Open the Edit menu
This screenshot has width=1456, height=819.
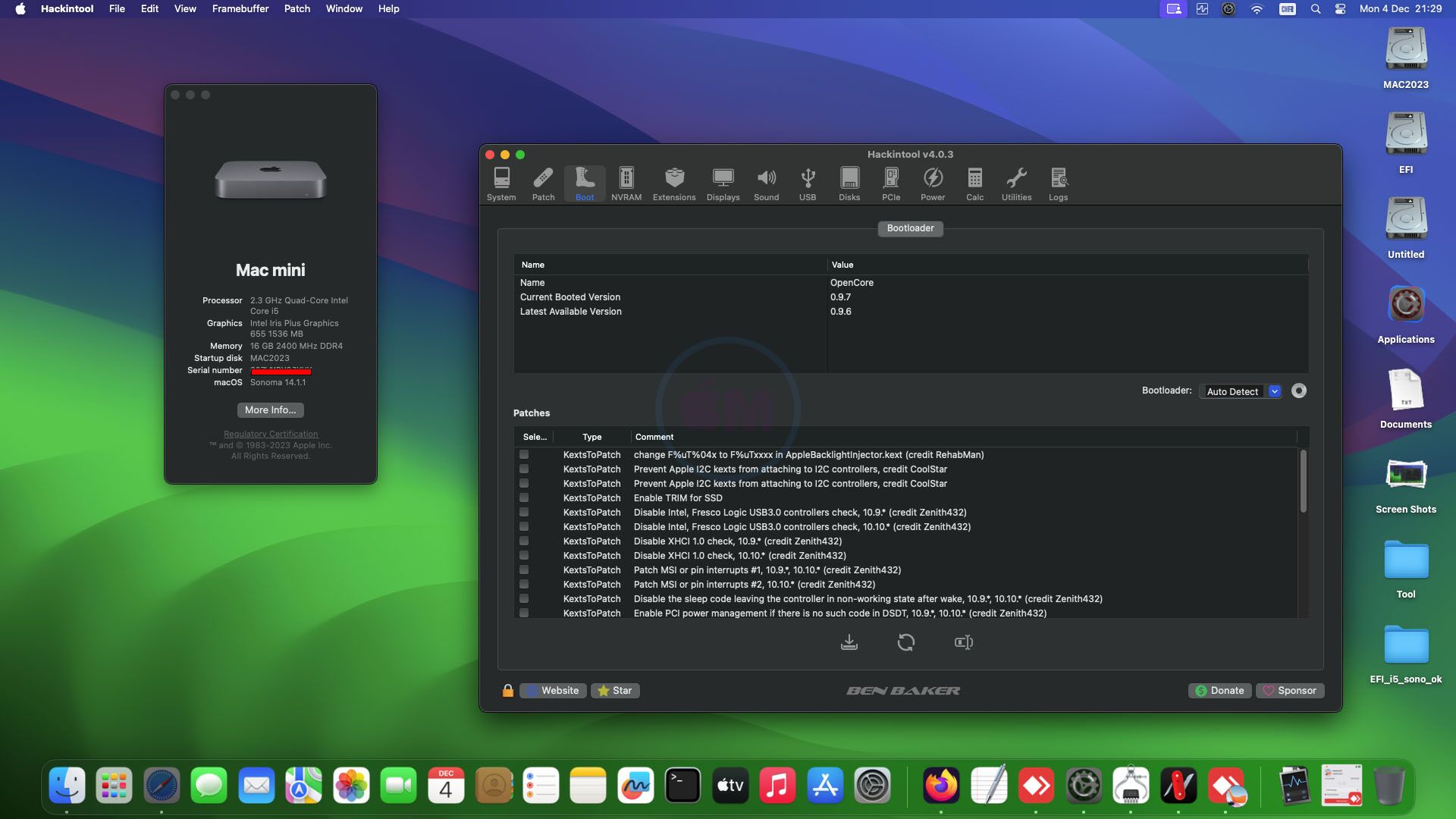tap(149, 9)
